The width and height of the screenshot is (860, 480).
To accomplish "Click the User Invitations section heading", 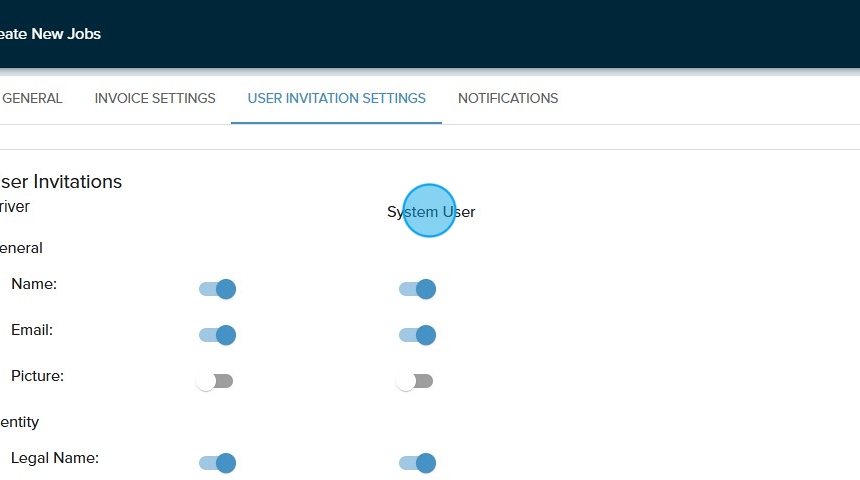I will 60,182.
